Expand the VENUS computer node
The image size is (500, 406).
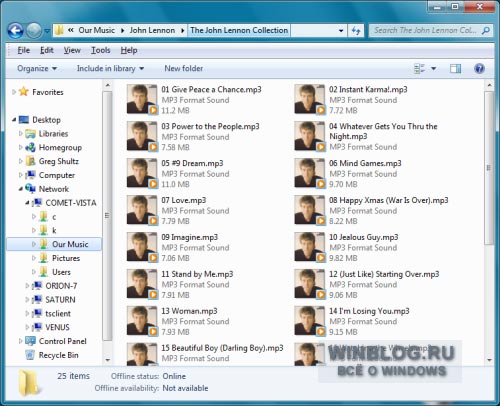click(x=27, y=327)
